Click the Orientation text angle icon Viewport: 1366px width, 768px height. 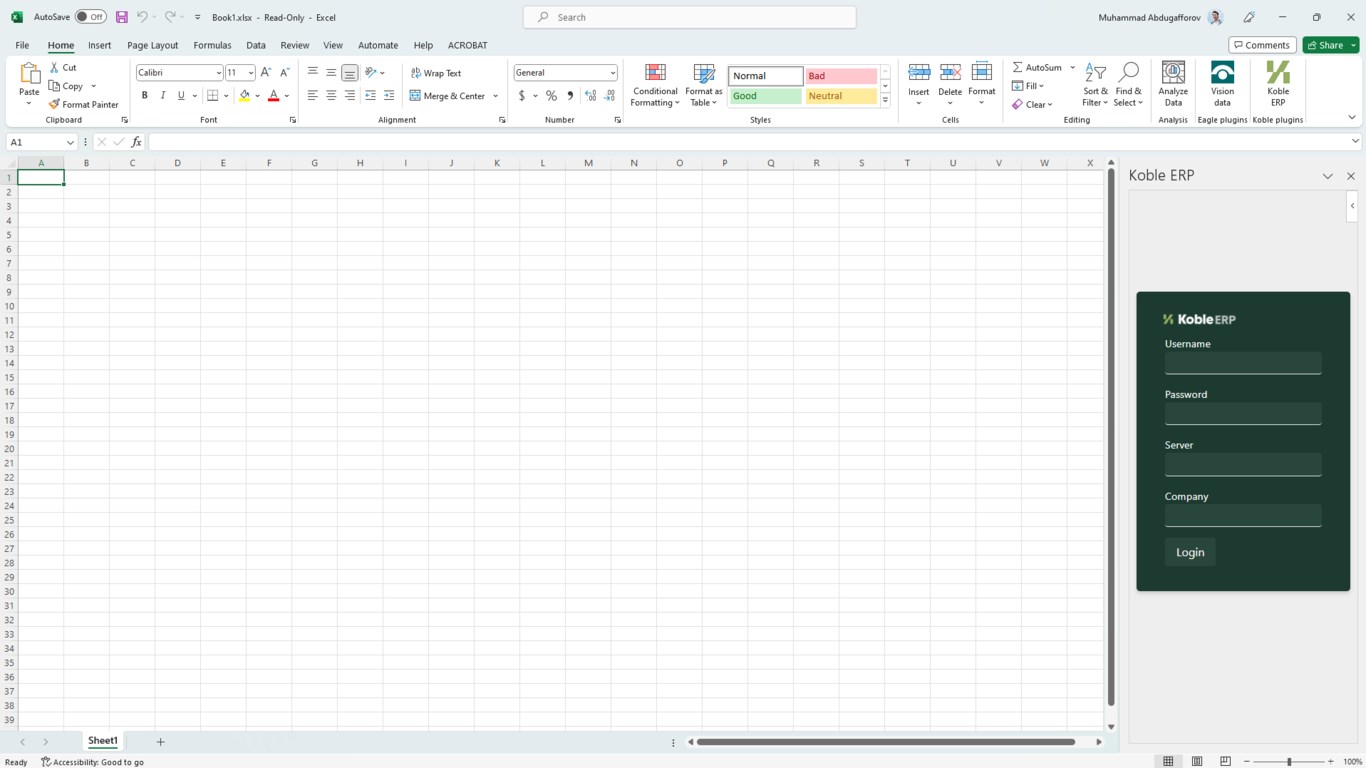(x=370, y=72)
